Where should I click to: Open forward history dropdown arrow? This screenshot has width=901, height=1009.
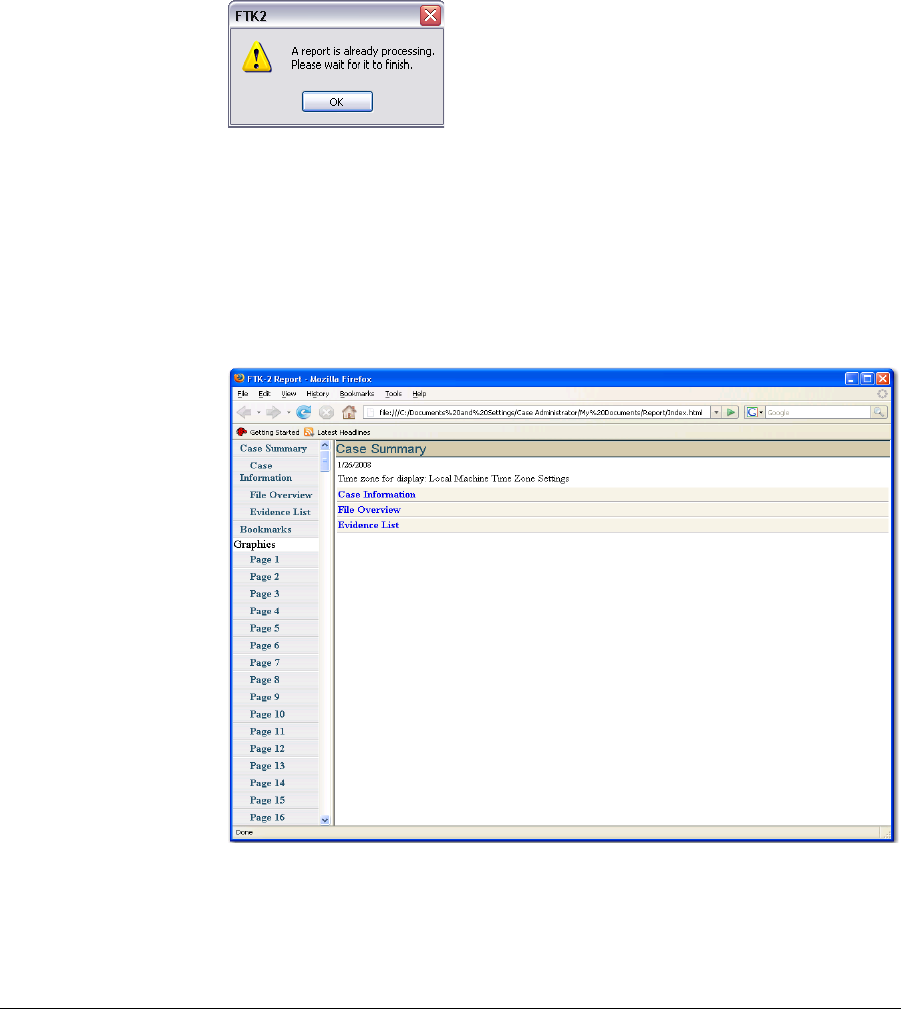288,412
